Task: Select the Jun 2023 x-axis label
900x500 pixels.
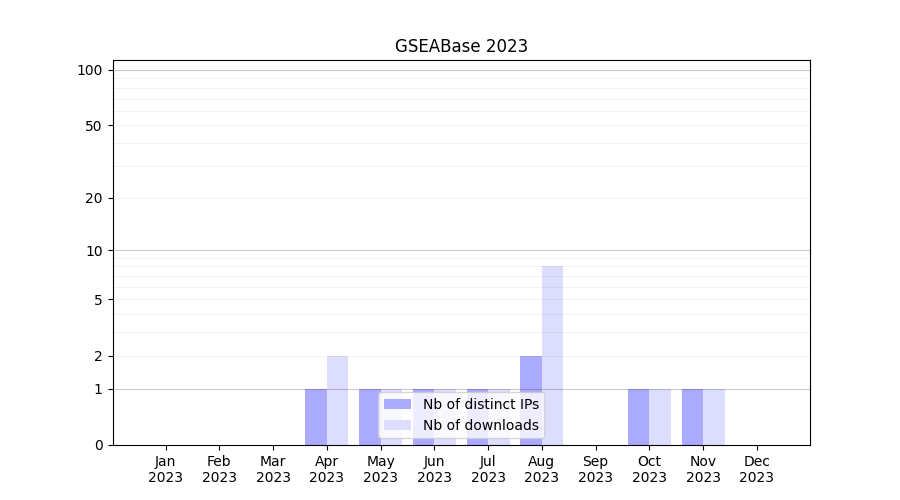Action: click(x=434, y=469)
